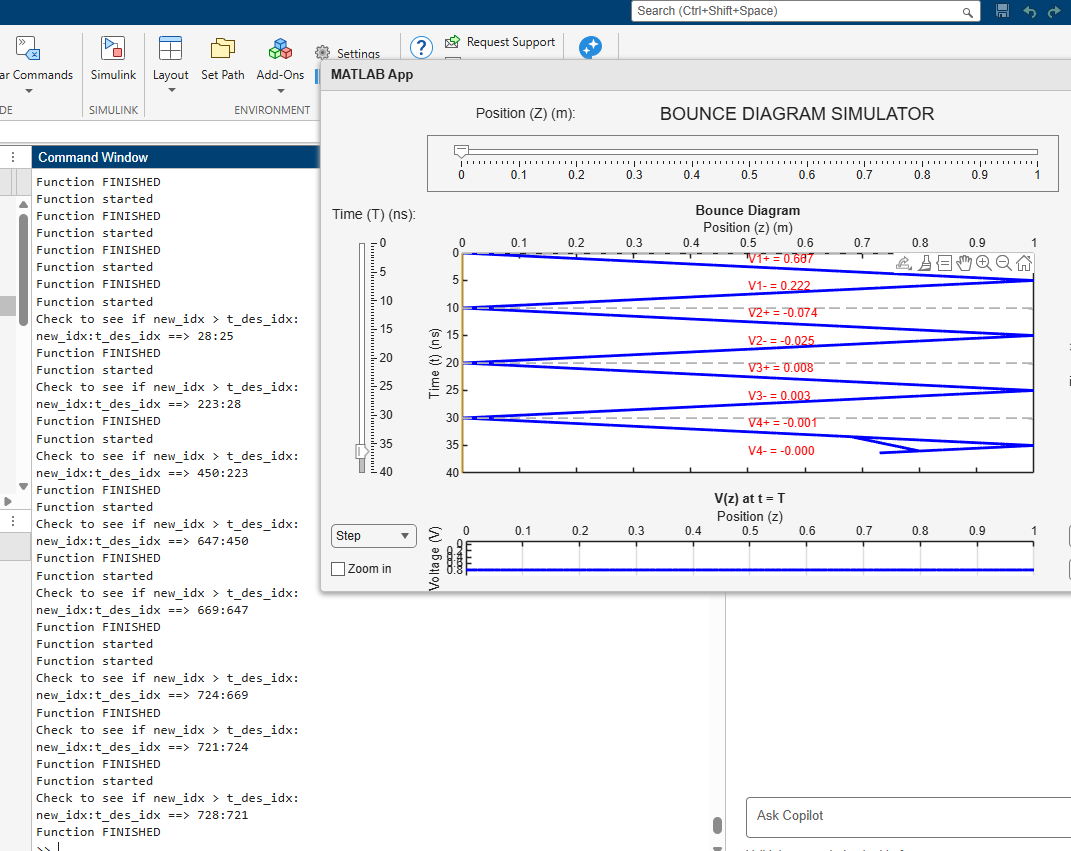Click the zoom in magnifier on plot
Viewport: 1071px width, 851px height.
984,263
